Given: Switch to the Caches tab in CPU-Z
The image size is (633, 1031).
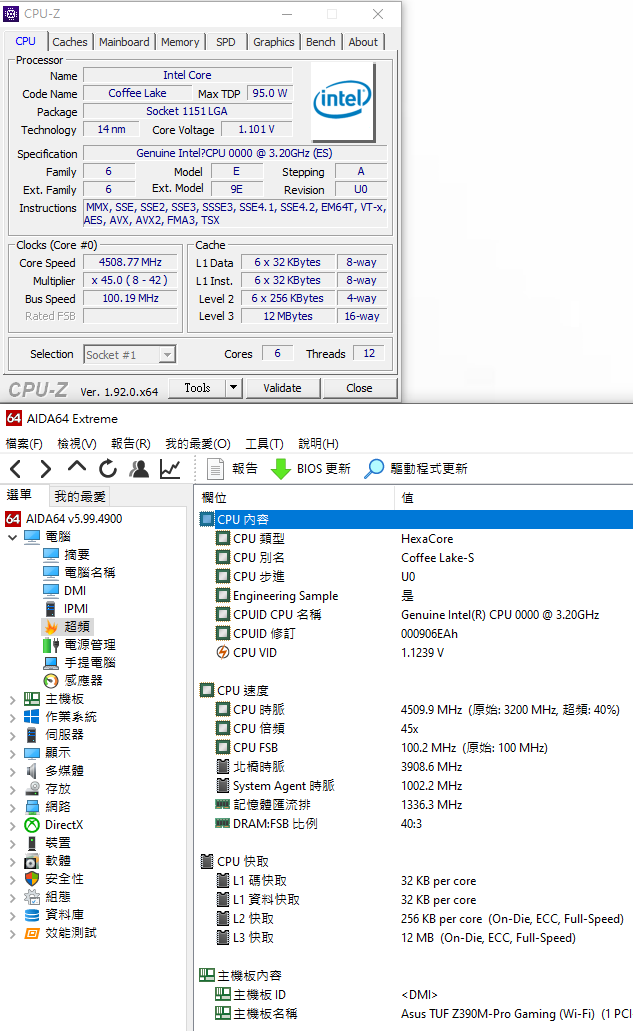Looking at the screenshot, I should pyautogui.click(x=70, y=42).
